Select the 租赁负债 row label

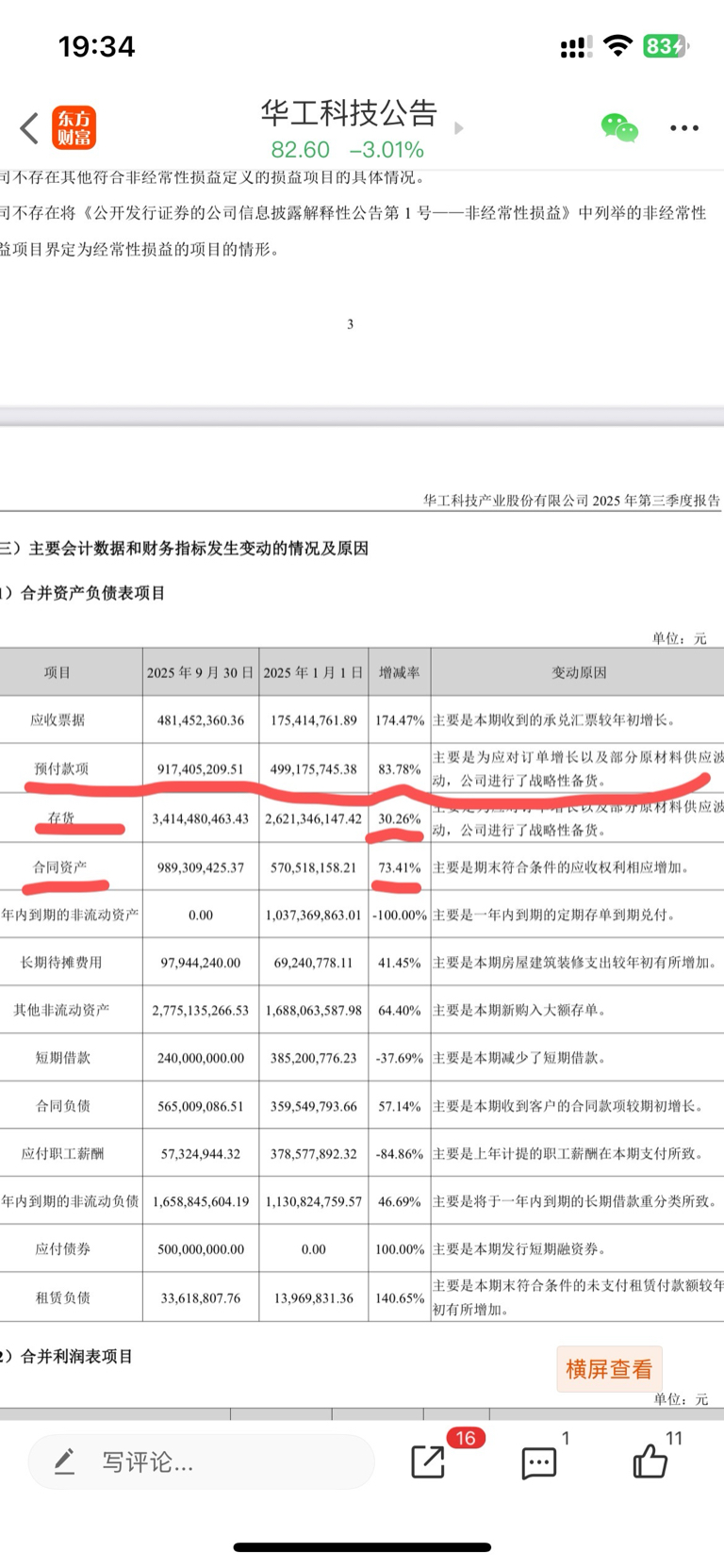pyautogui.click(x=63, y=1298)
